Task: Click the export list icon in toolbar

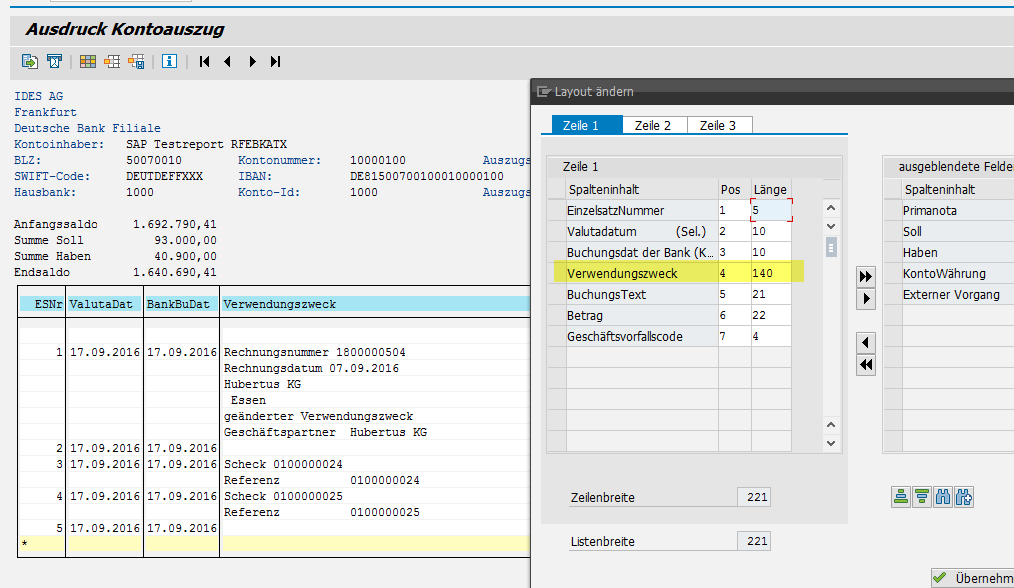Action: [30, 61]
